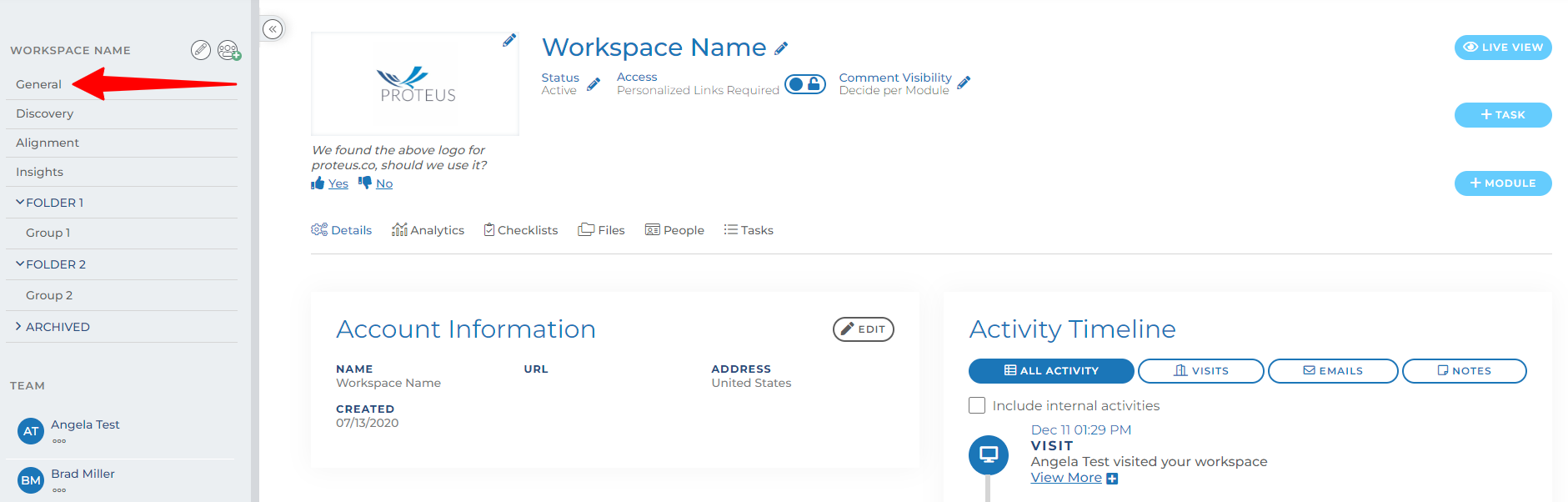Filter timeline by Visits

tap(1201, 371)
